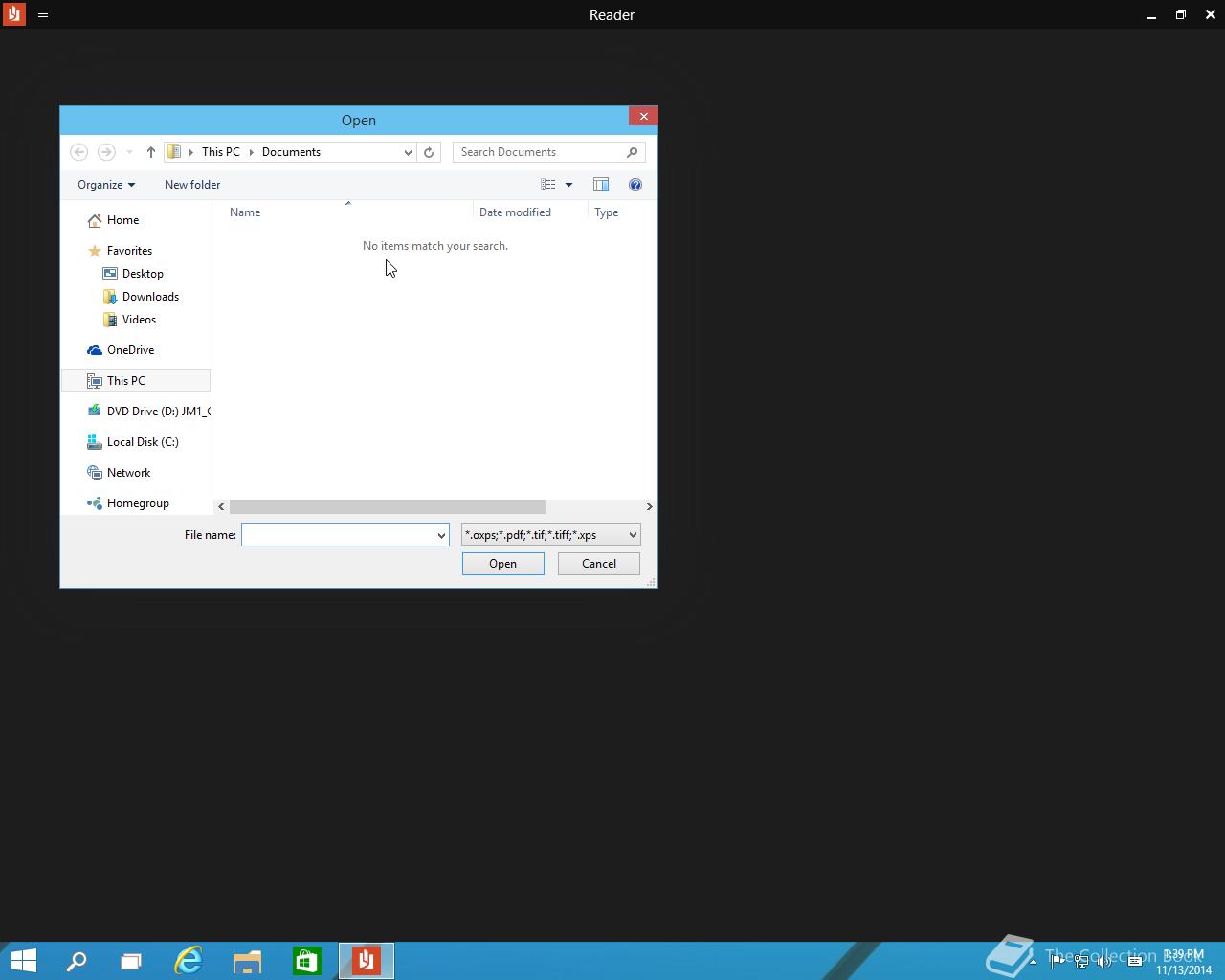The width and height of the screenshot is (1225, 980).
Task: Open Windows Store from taskbar
Action: pyautogui.click(x=306, y=961)
